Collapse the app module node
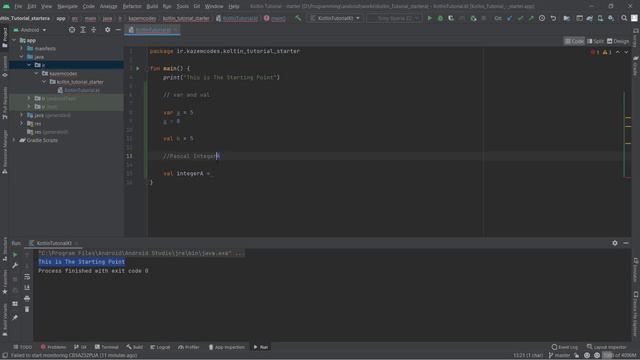 (x=15, y=40)
